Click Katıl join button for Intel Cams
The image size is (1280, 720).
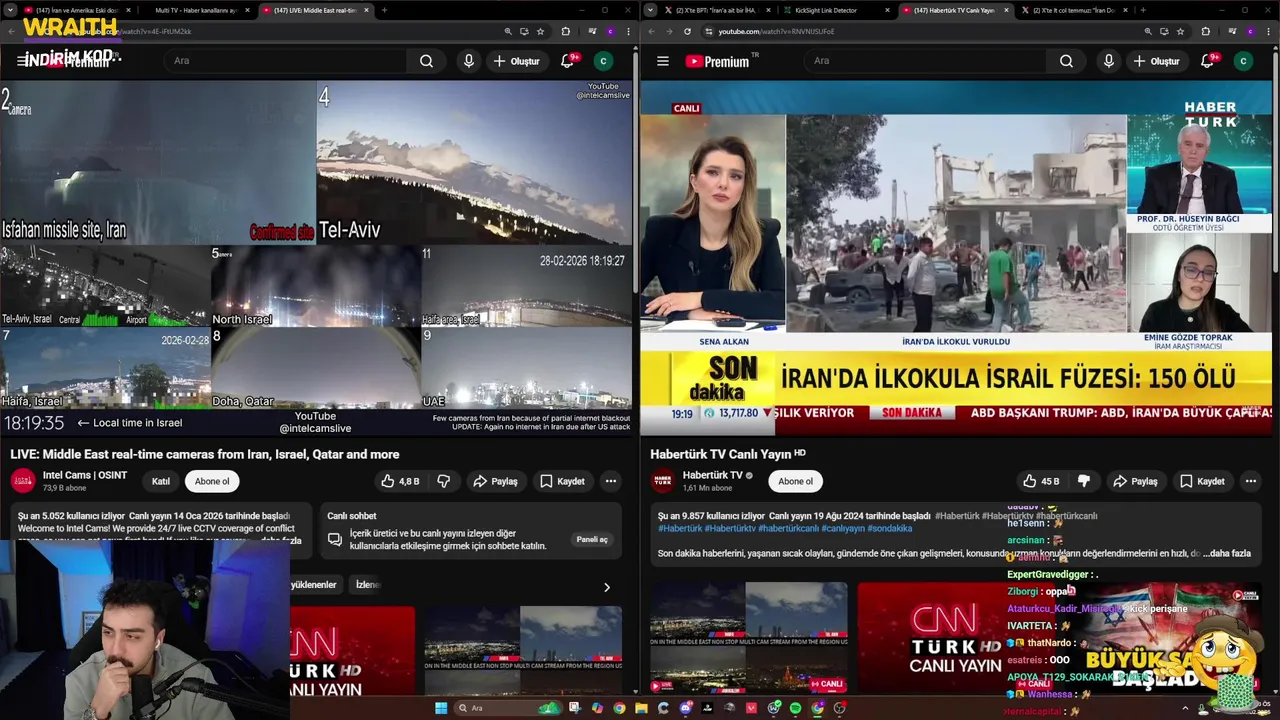pyautogui.click(x=161, y=481)
